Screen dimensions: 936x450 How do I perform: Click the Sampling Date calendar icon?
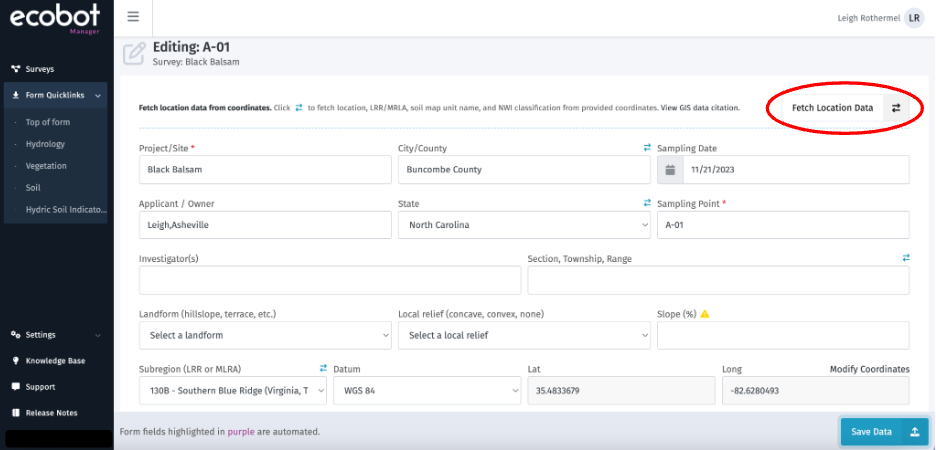coord(670,170)
